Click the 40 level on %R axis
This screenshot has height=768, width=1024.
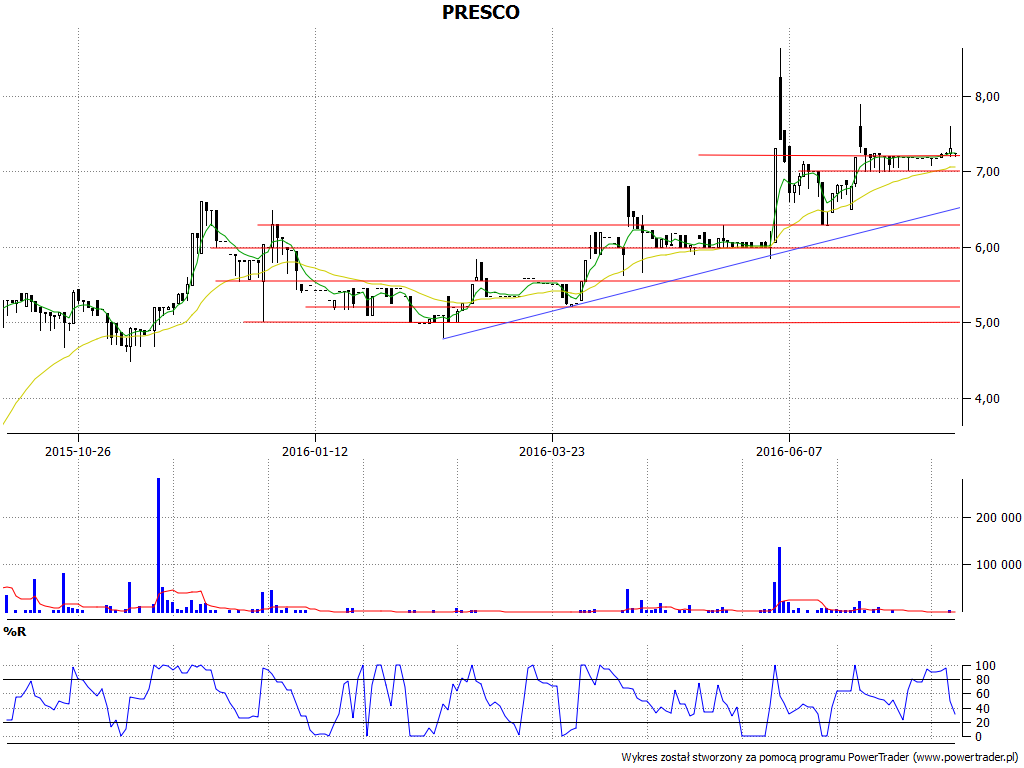click(x=982, y=709)
